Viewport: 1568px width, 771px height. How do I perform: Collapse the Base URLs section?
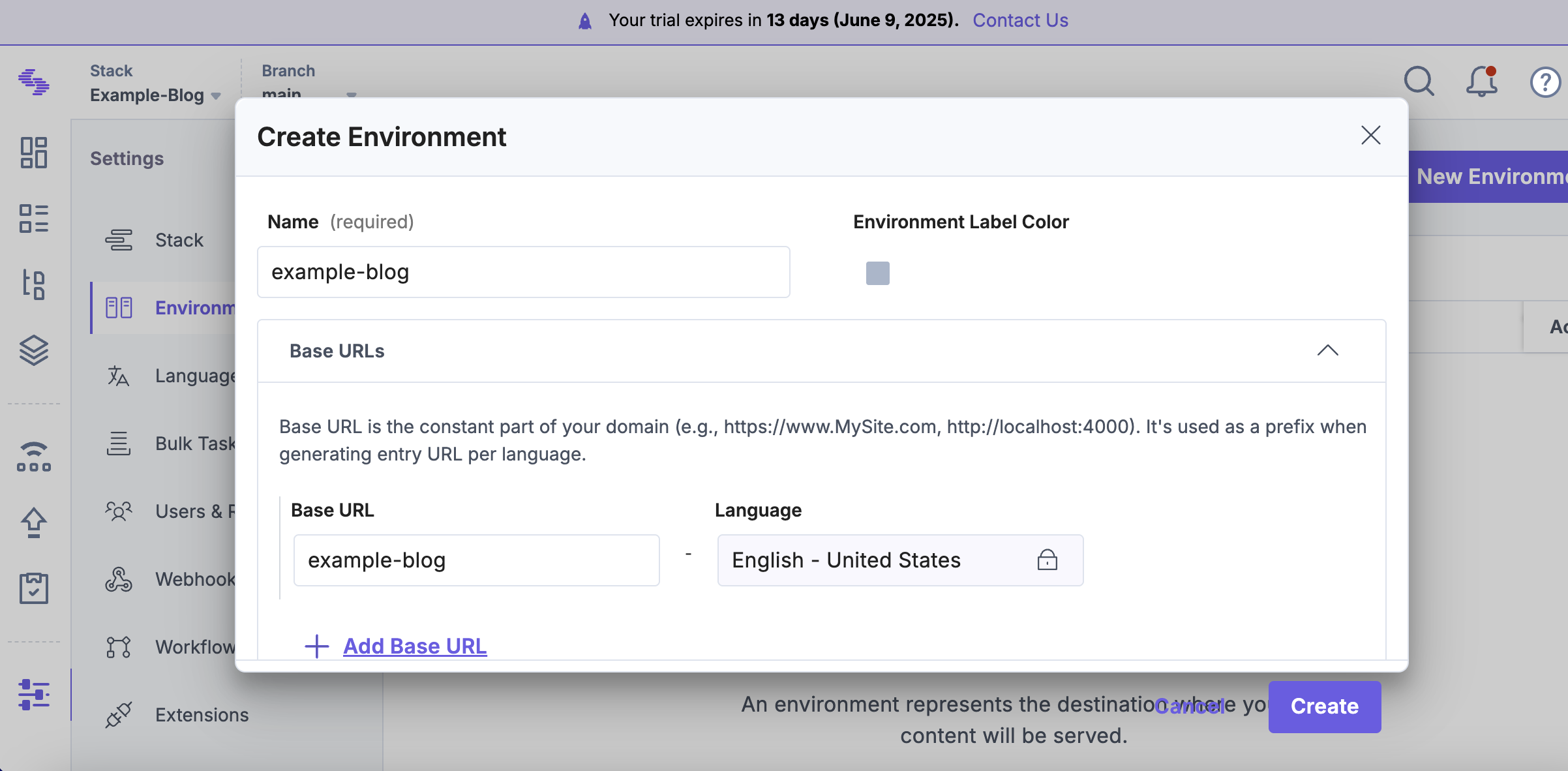[1327, 351]
